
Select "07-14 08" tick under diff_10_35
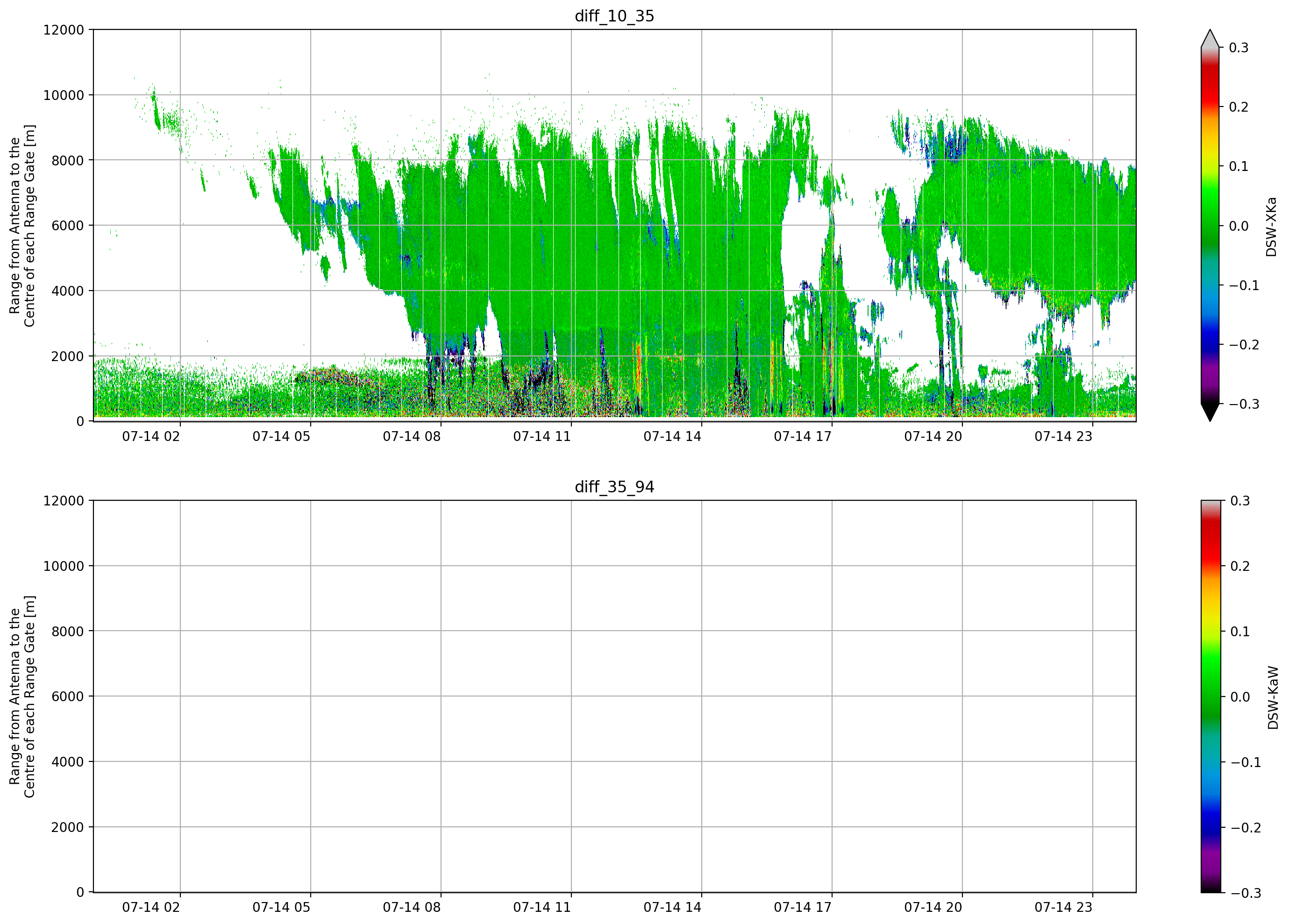[412, 436]
